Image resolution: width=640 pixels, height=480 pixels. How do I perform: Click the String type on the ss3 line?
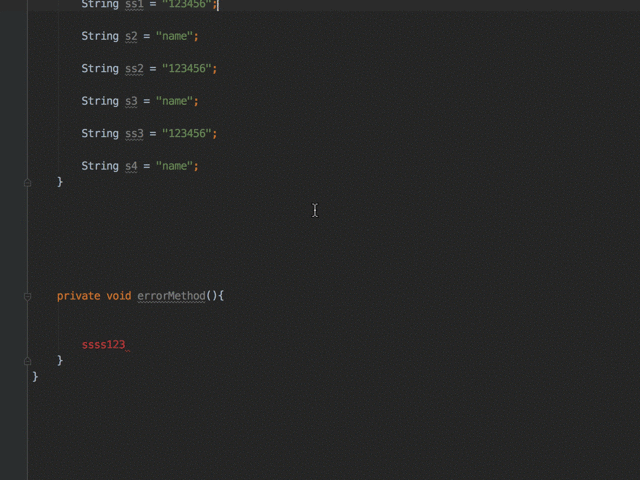pos(100,133)
